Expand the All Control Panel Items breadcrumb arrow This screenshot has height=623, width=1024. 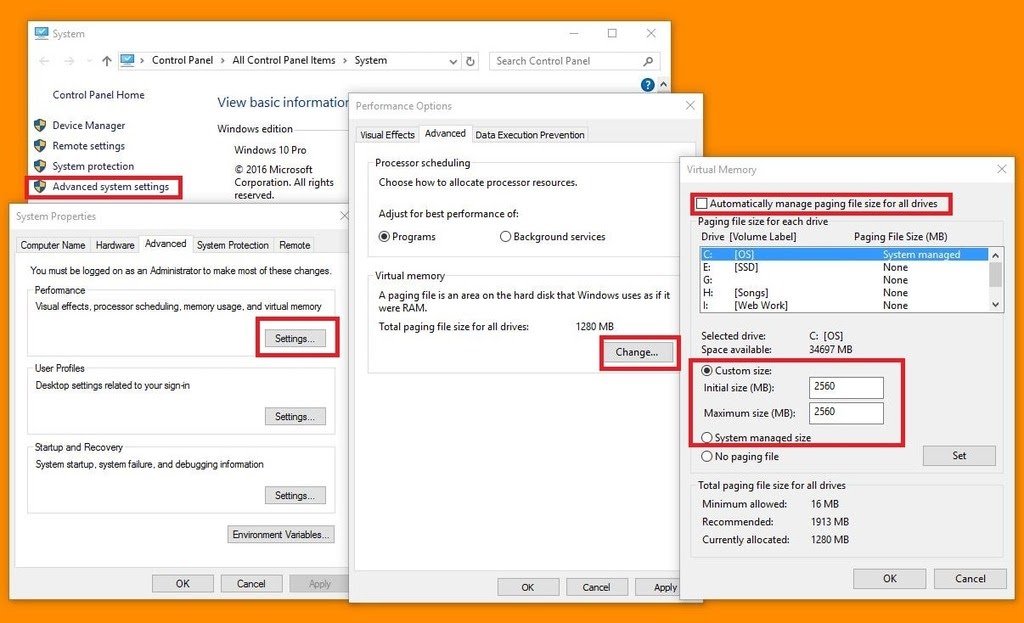tap(345, 61)
